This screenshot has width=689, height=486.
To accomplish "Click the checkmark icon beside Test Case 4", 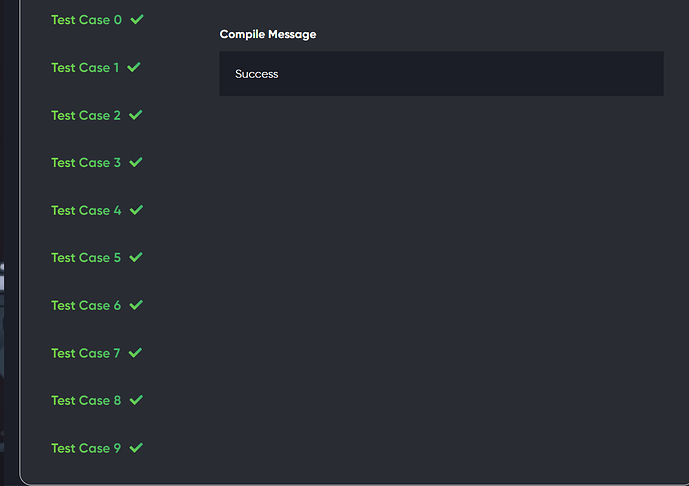I will tap(137, 210).
